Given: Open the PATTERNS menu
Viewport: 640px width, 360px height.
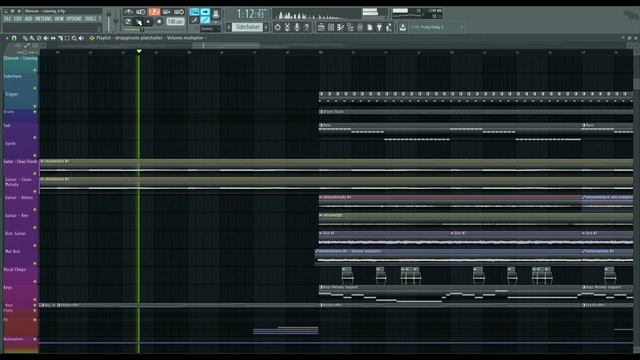Looking at the screenshot, I should click(x=43, y=19).
